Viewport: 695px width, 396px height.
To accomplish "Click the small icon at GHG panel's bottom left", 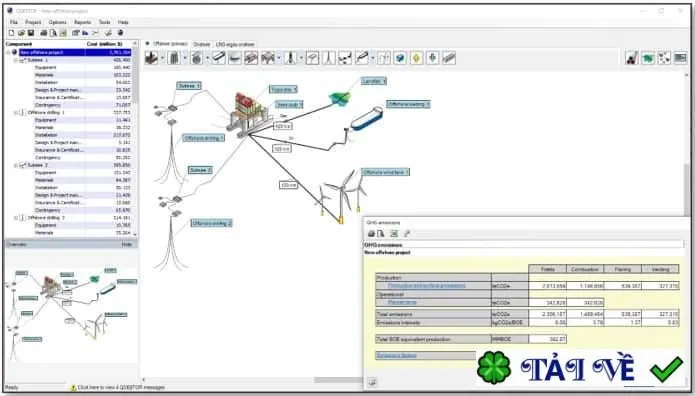I will point(372,382).
